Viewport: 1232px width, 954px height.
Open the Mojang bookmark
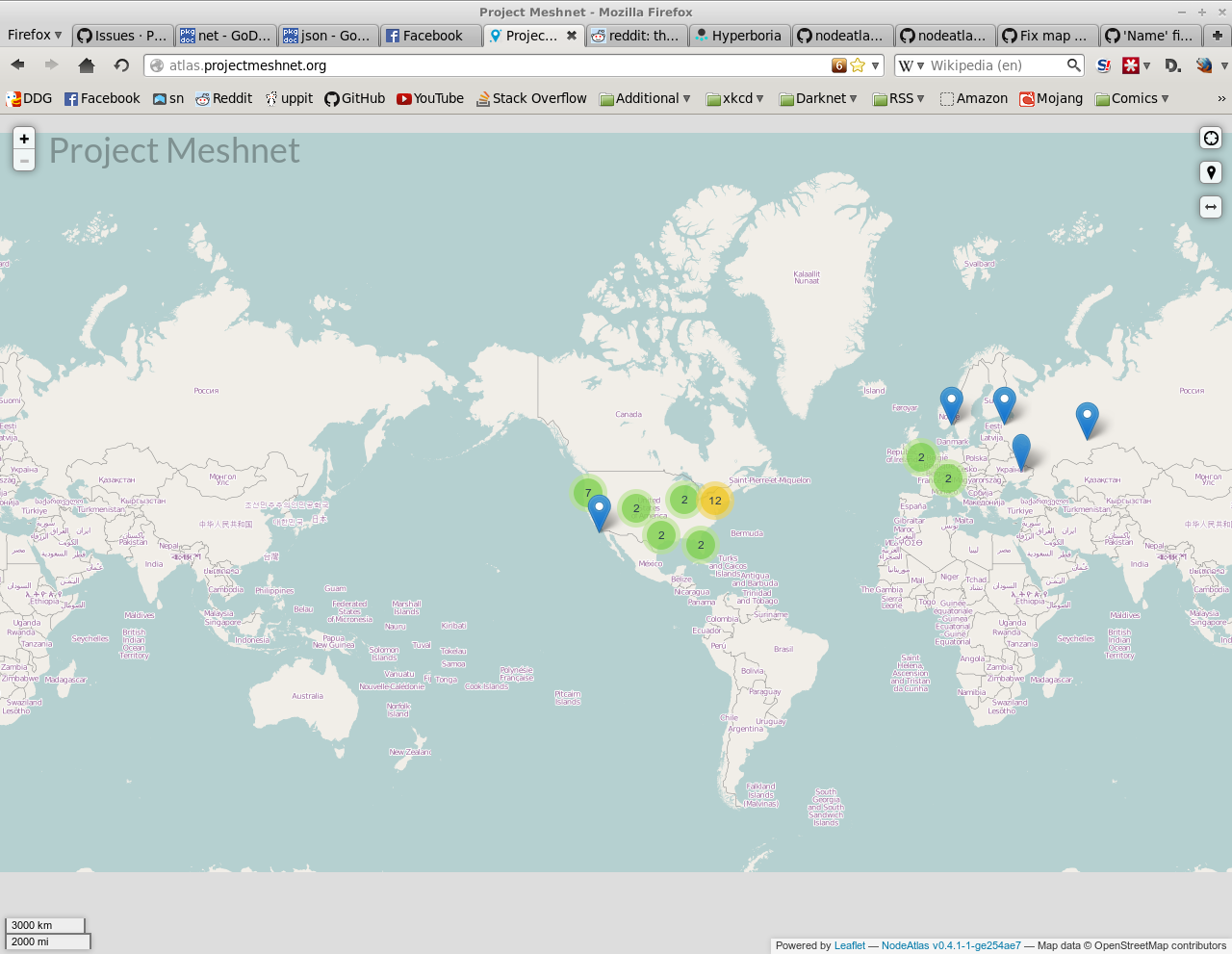click(1051, 98)
